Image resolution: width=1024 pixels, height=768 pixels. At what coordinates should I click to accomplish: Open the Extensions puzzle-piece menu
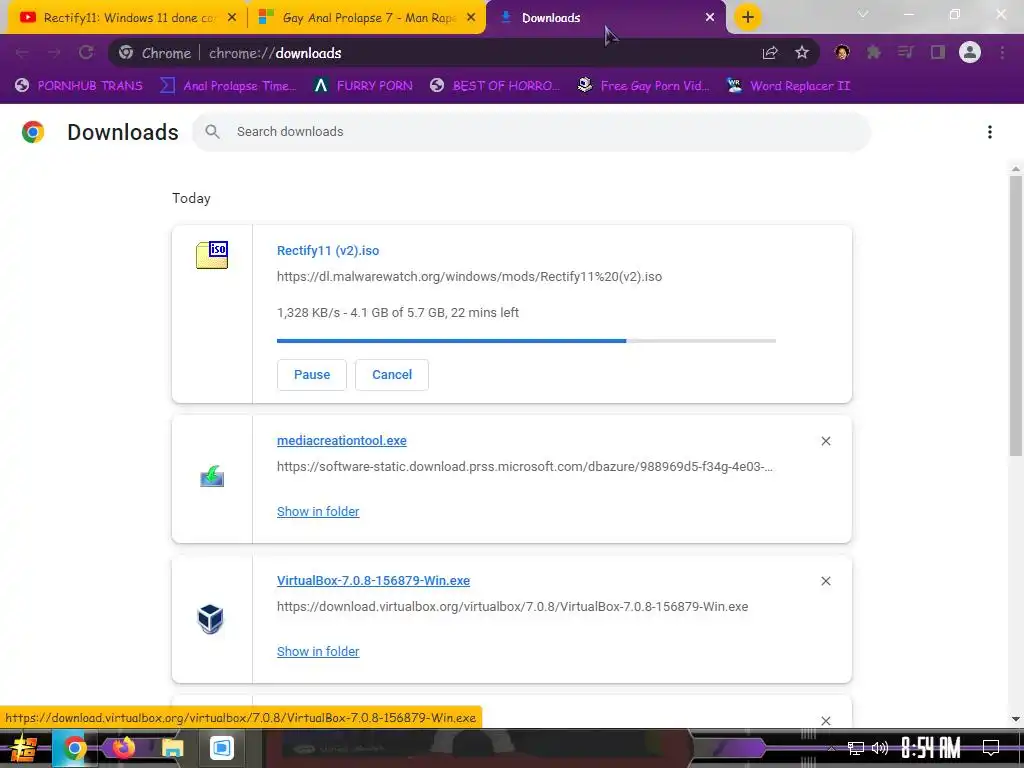874,53
